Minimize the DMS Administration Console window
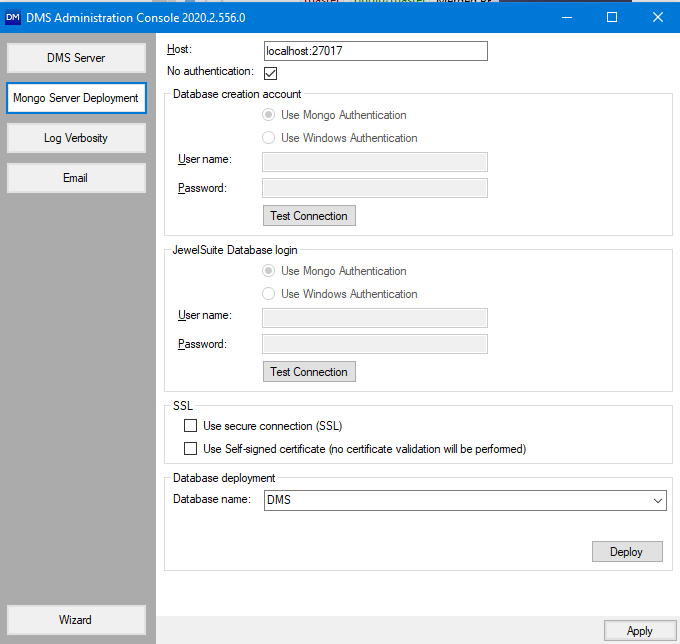680x644 pixels. (567, 18)
